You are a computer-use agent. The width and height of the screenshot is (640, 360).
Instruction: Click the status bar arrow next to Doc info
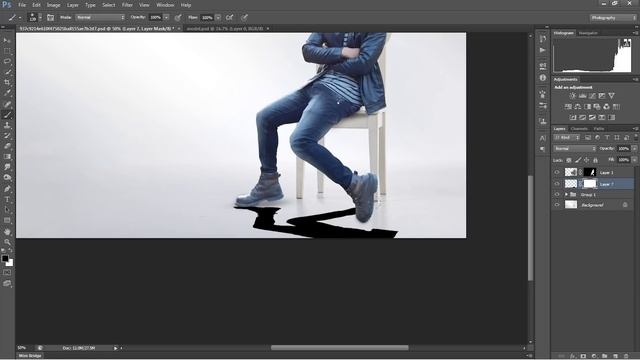click(x=116, y=348)
